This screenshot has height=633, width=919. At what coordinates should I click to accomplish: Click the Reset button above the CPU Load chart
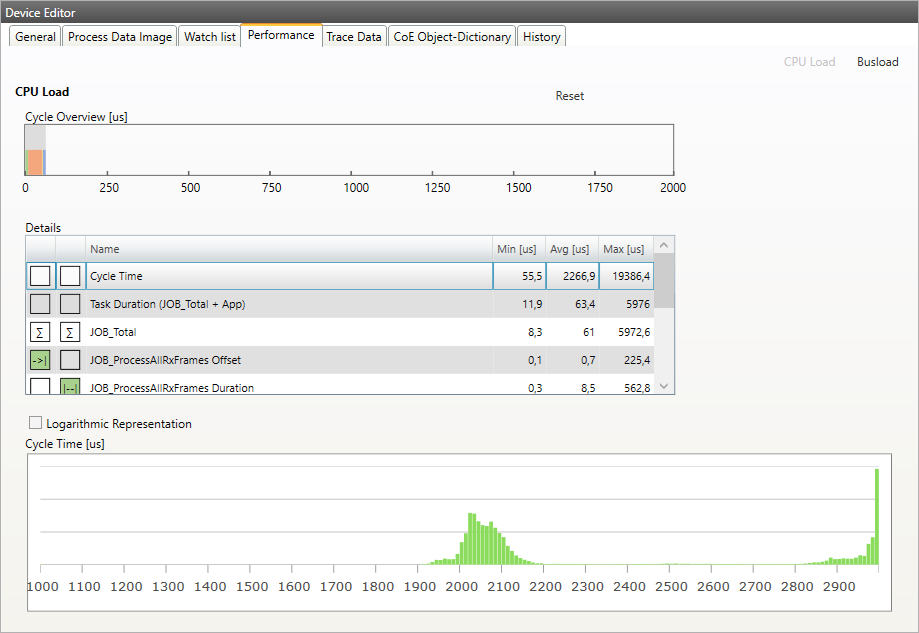569,95
